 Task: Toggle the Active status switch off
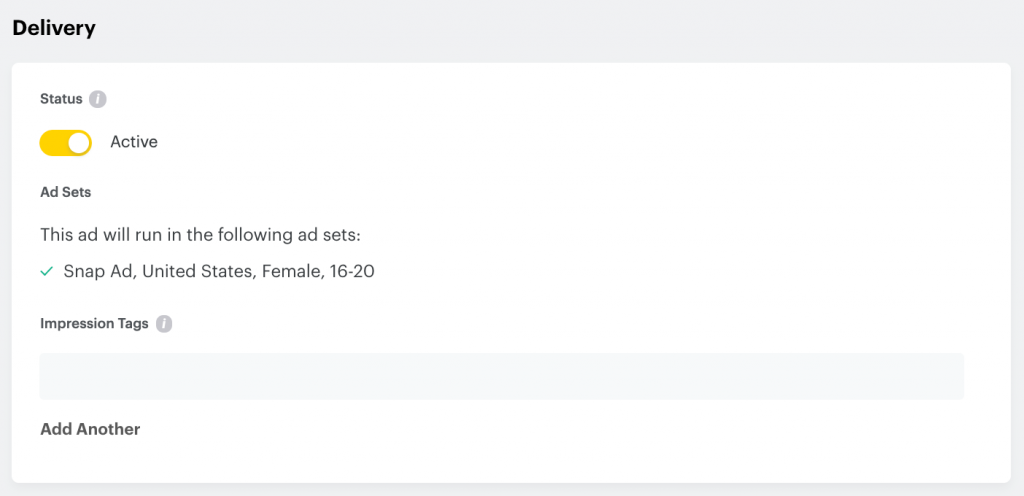coord(65,143)
